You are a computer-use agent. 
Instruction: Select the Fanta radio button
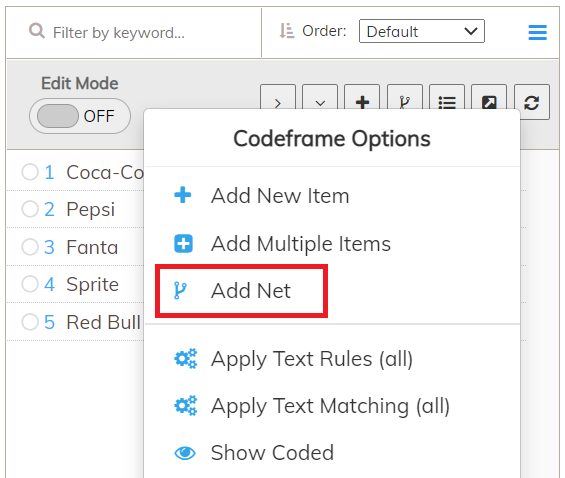(30, 247)
